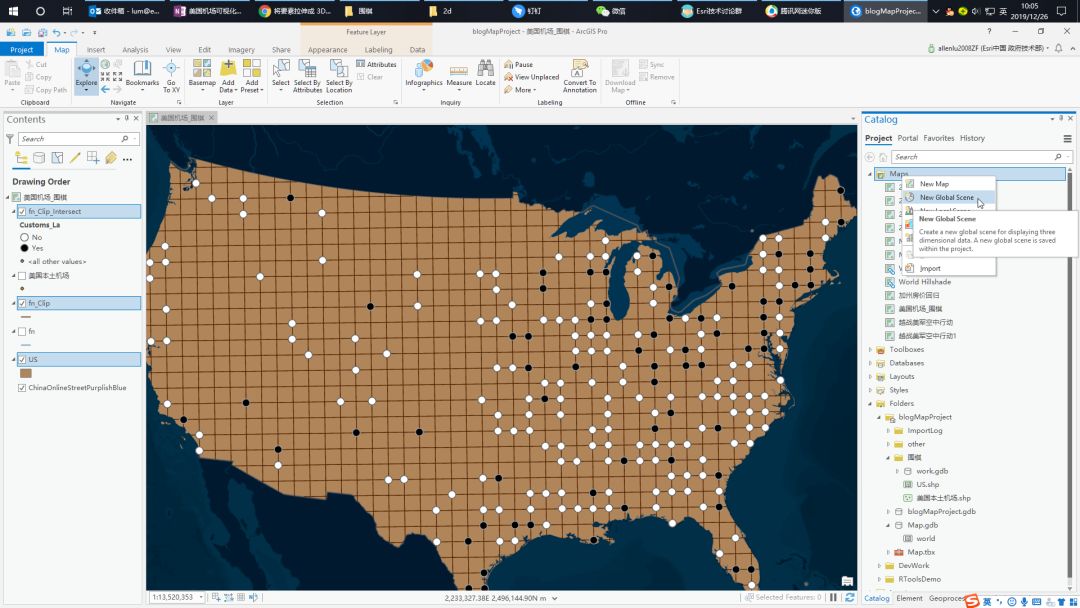The image size is (1080, 608).
Task: Uncheck the fn_Clip_Intersect layer checkbox
Action: 22,211
